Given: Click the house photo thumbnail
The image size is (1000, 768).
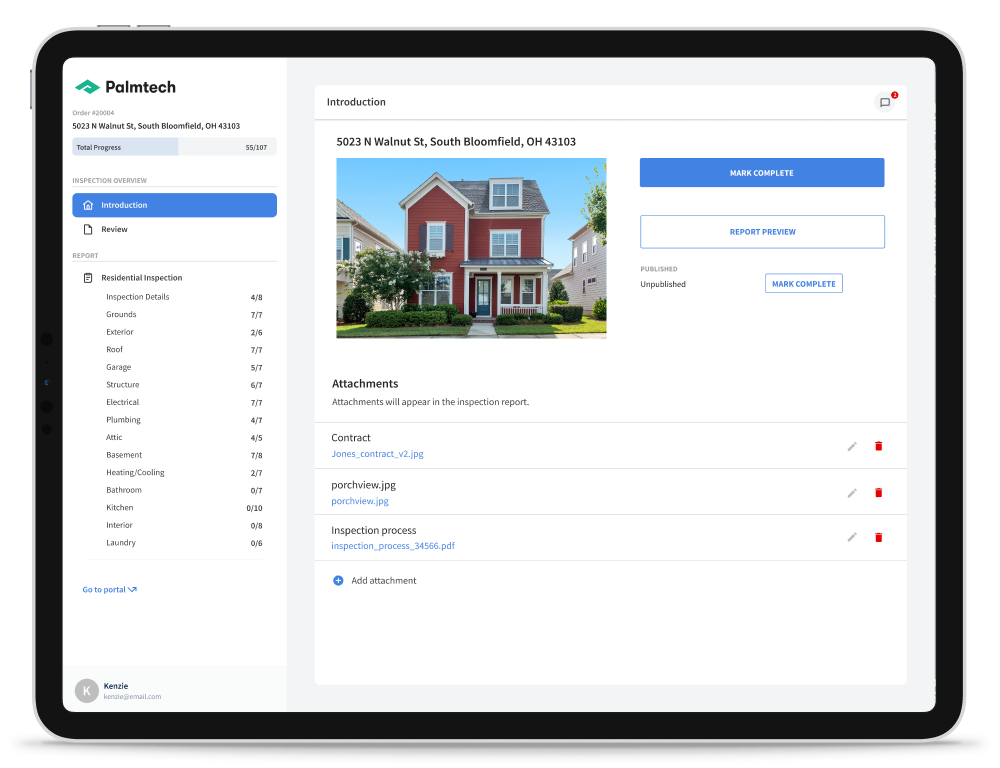Looking at the screenshot, I should (471, 248).
